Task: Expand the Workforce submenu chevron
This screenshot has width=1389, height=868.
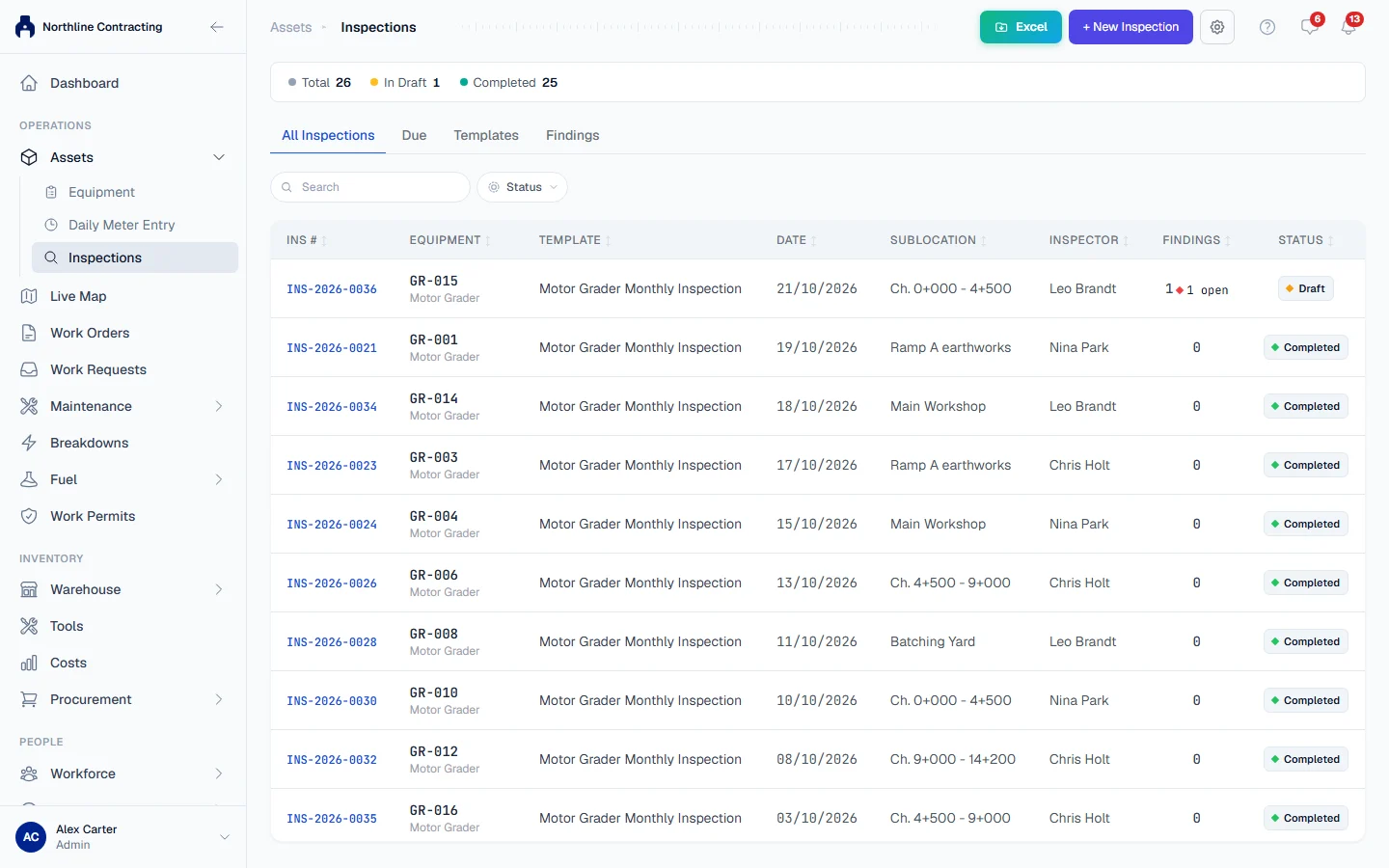Action: [x=219, y=773]
